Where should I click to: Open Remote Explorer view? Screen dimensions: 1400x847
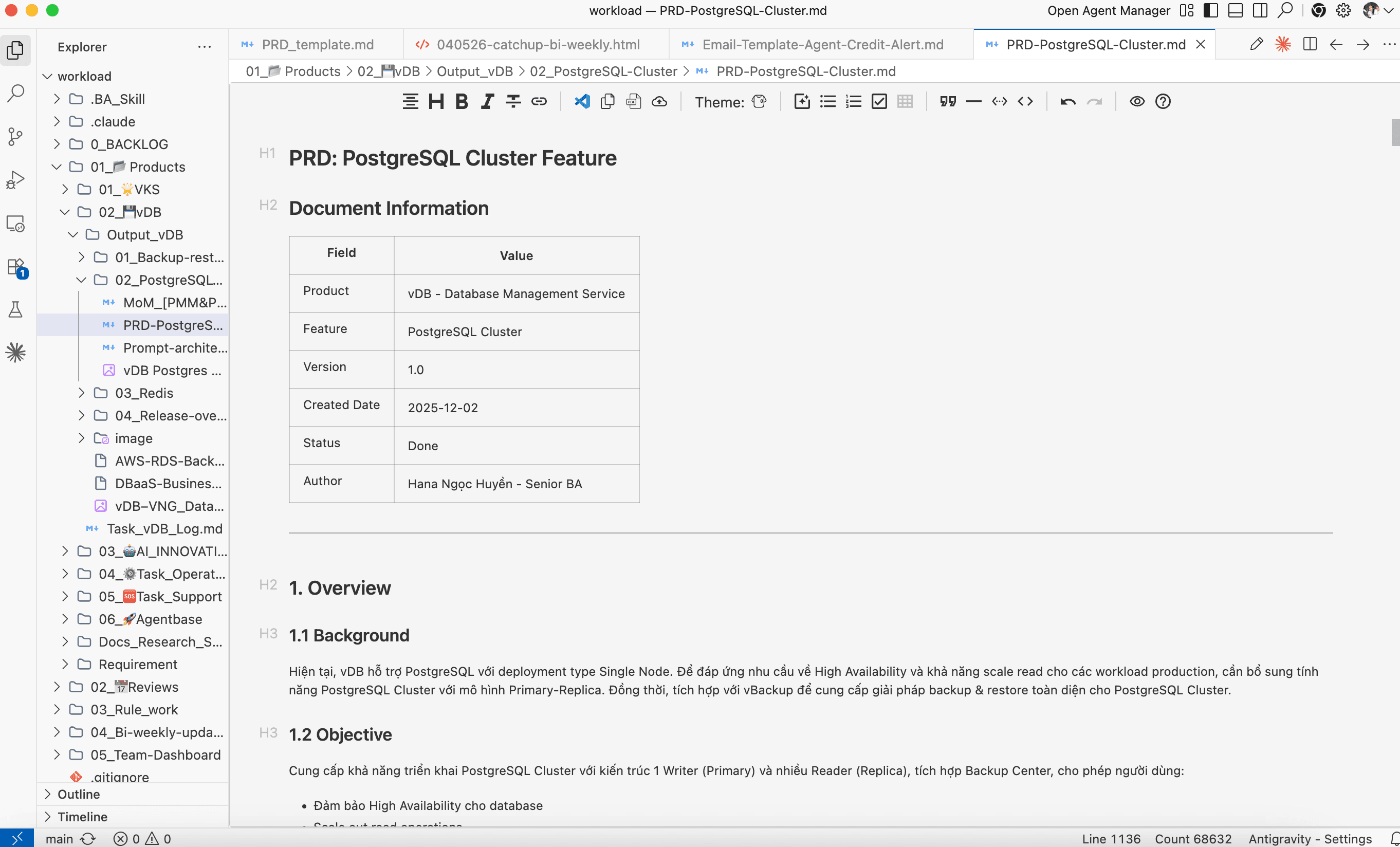point(16,223)
